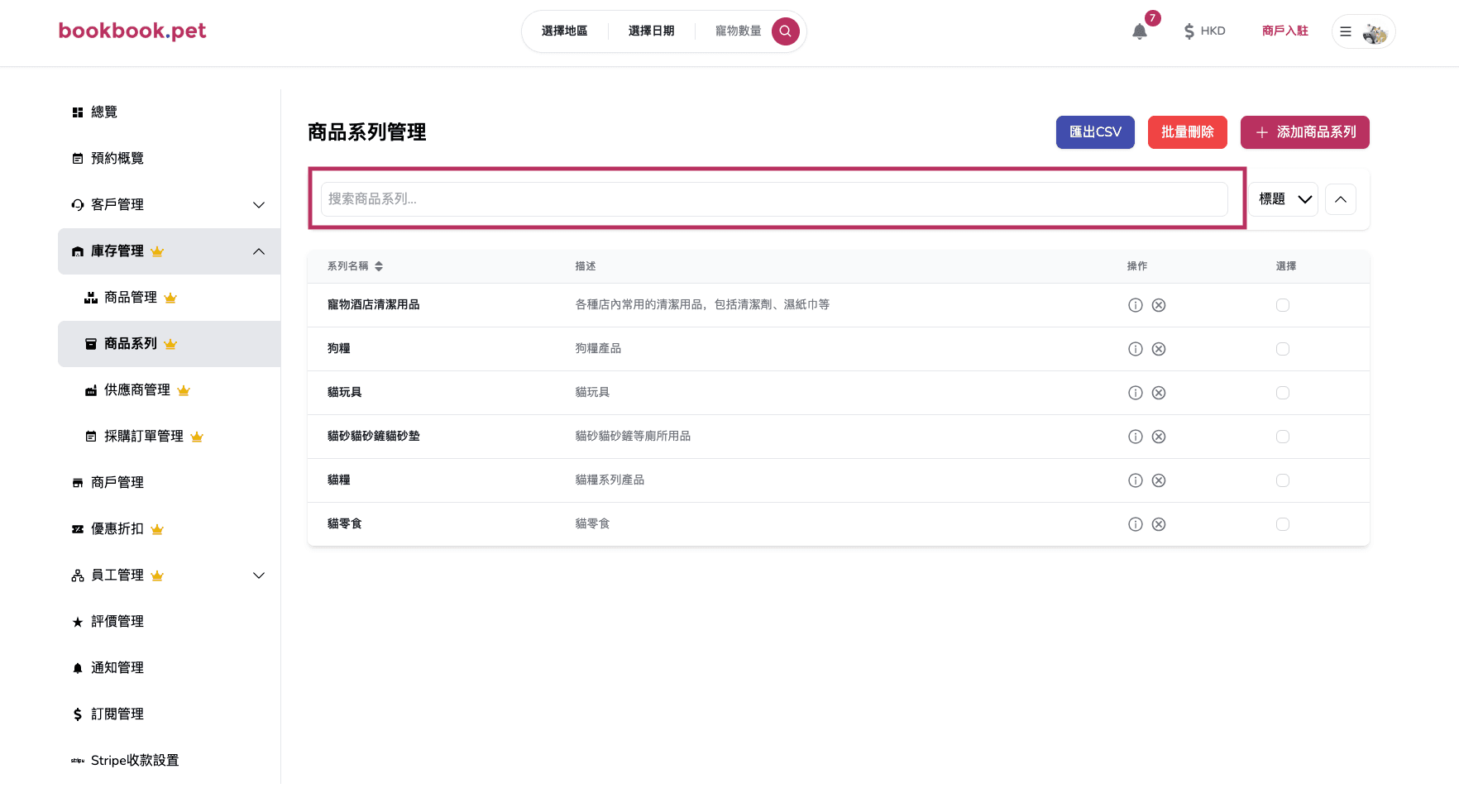Open 商戶管理 in the sidebar
The image size is (1459, 812).
coord(169,483)
